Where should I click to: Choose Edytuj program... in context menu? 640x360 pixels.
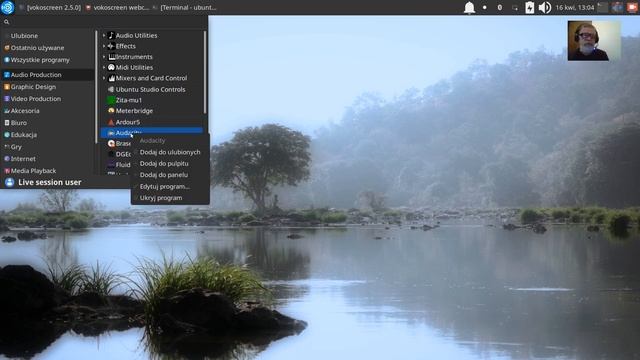pyautogui.click(x=170, y=186)
